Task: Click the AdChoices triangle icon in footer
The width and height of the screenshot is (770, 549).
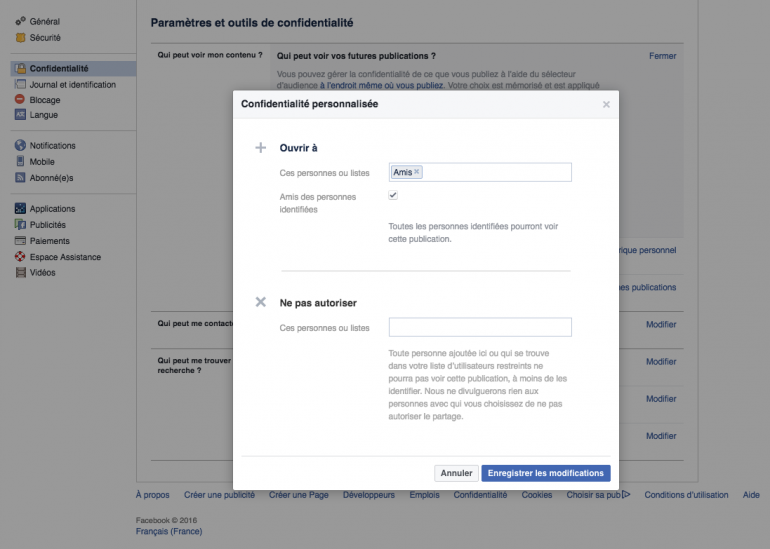Action: click(626, 494)
